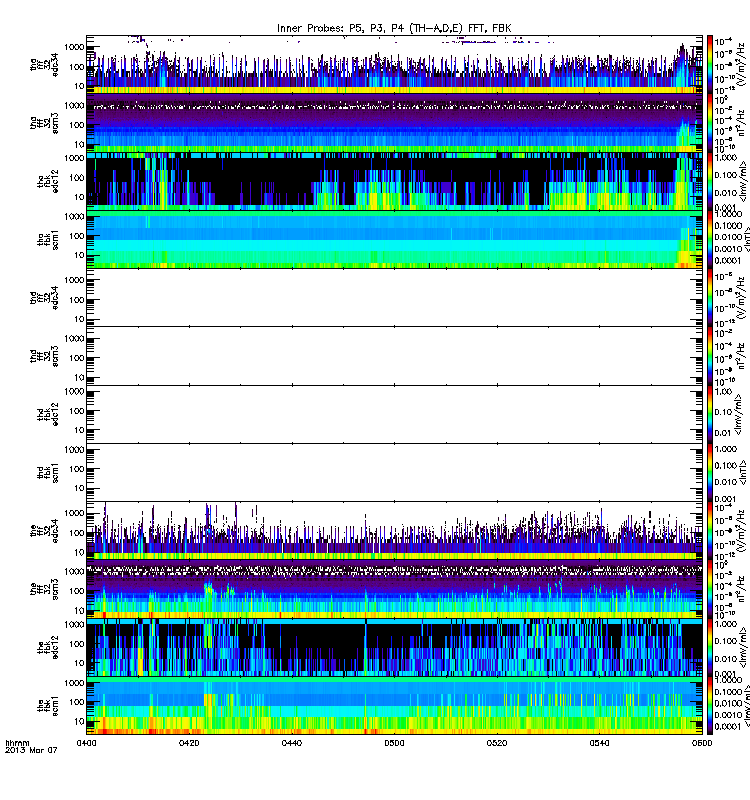Click the date label '2013 Mar 07'

31,750
